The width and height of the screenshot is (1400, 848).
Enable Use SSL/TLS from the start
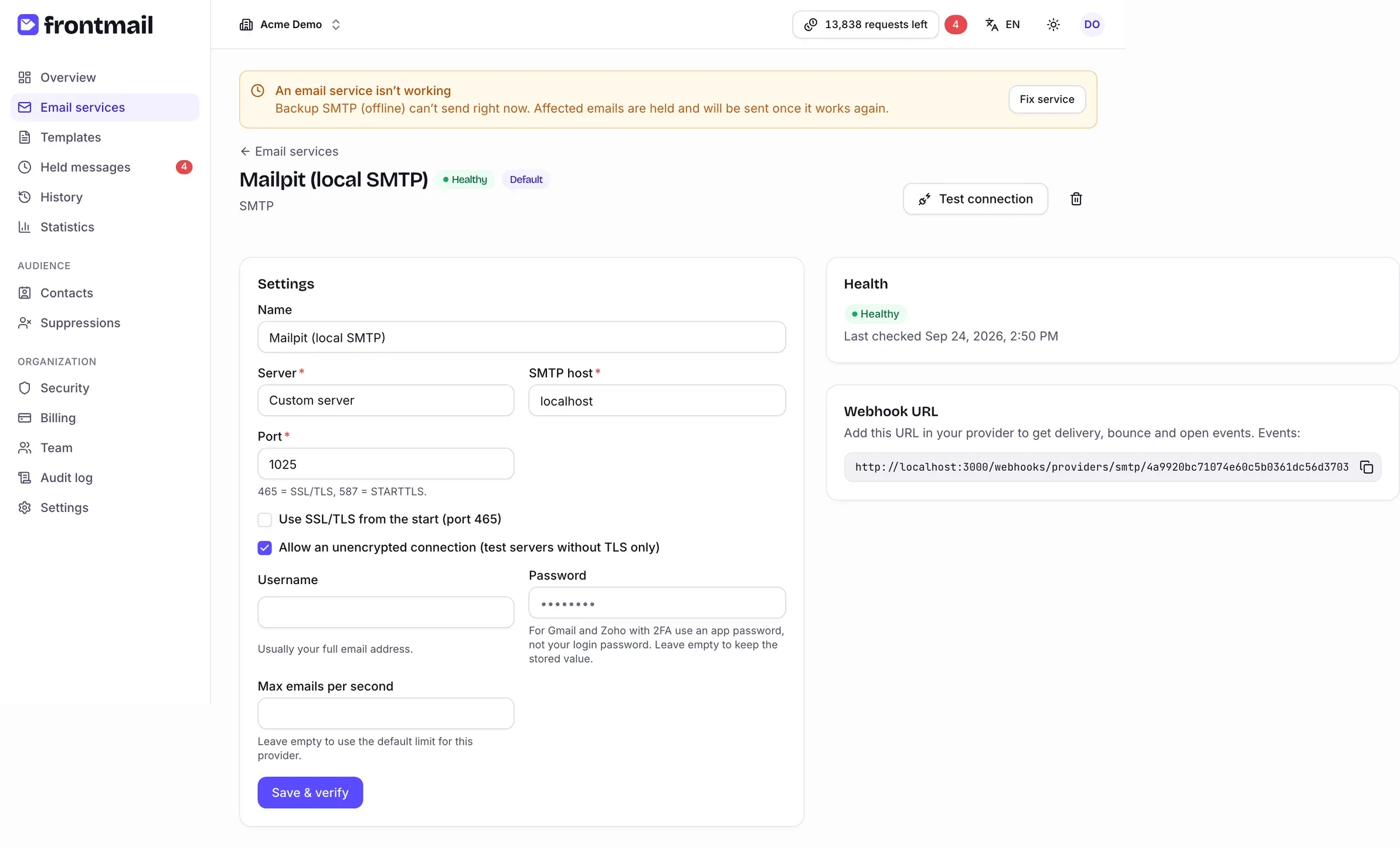[x=265, y=520]
